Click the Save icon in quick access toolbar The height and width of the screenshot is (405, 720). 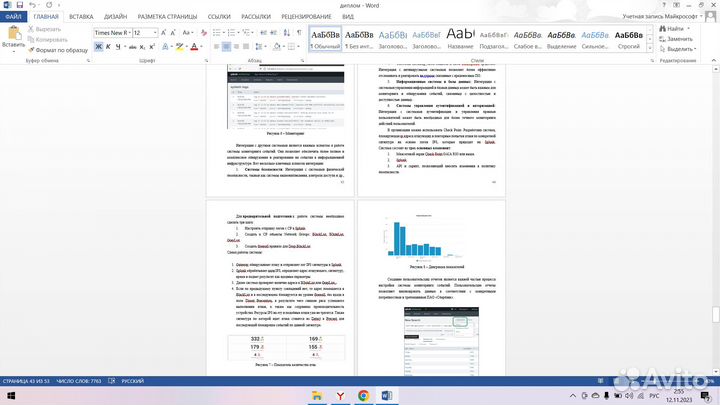[x=21, y=5]
